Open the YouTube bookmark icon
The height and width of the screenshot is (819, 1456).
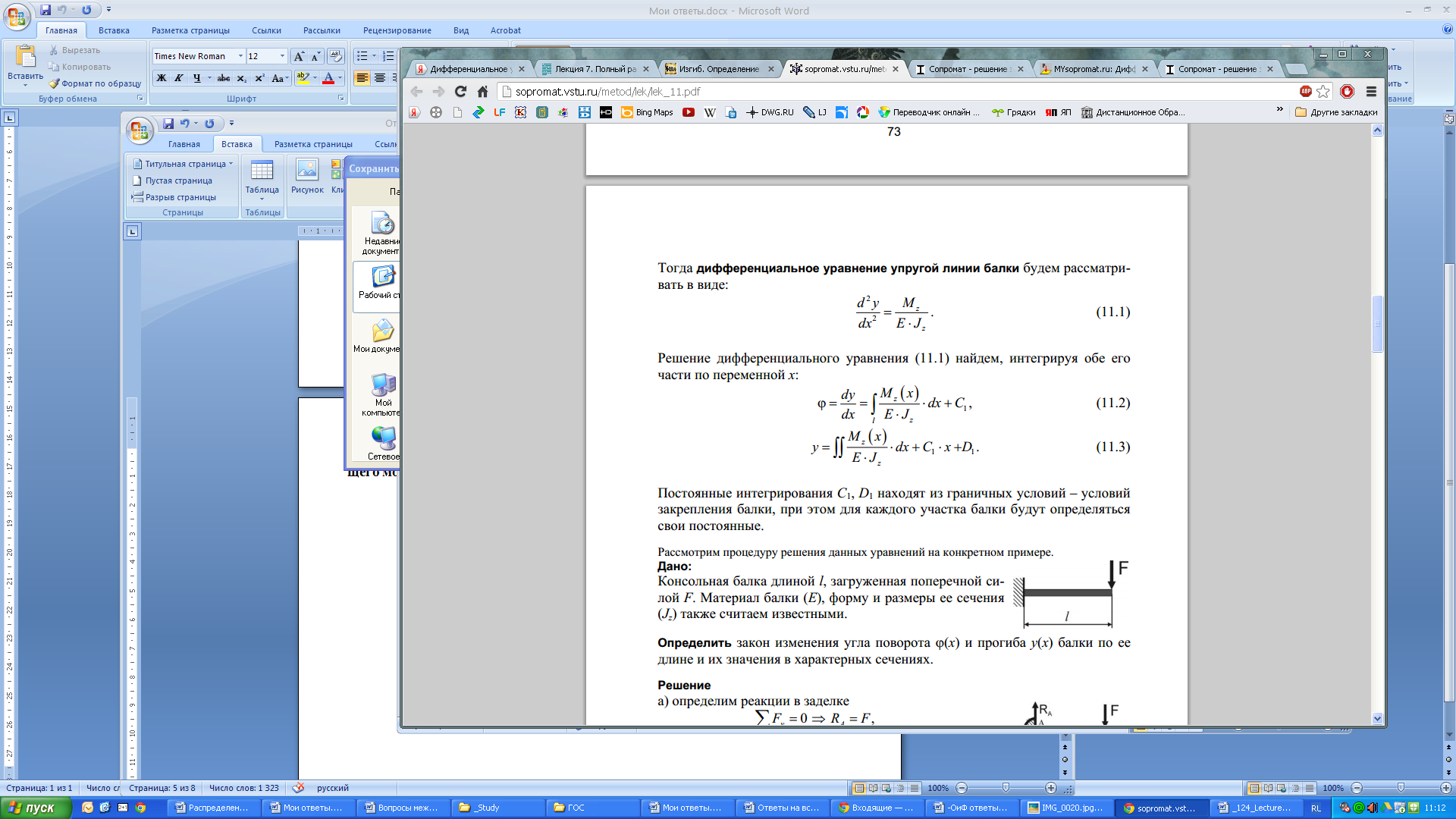pos(688,112)
